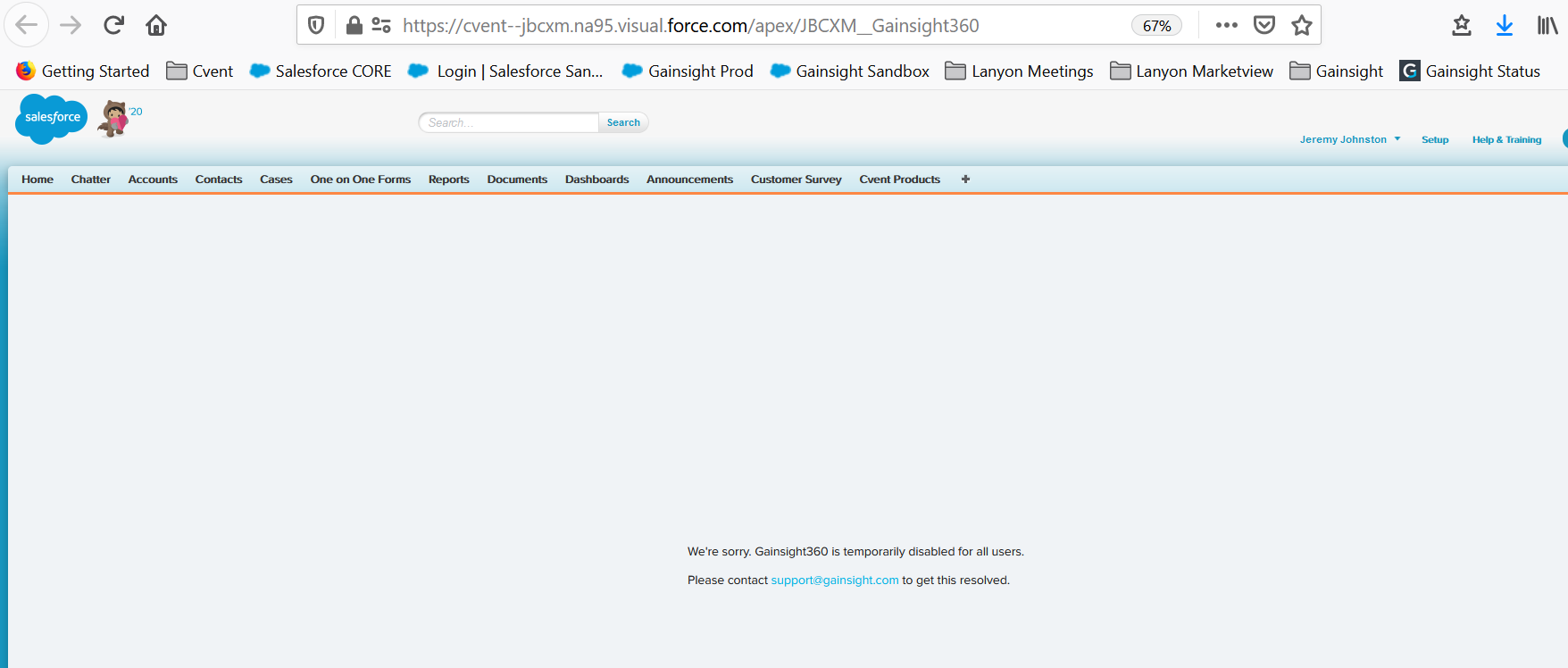Open the Setup link

(1435, 139)
